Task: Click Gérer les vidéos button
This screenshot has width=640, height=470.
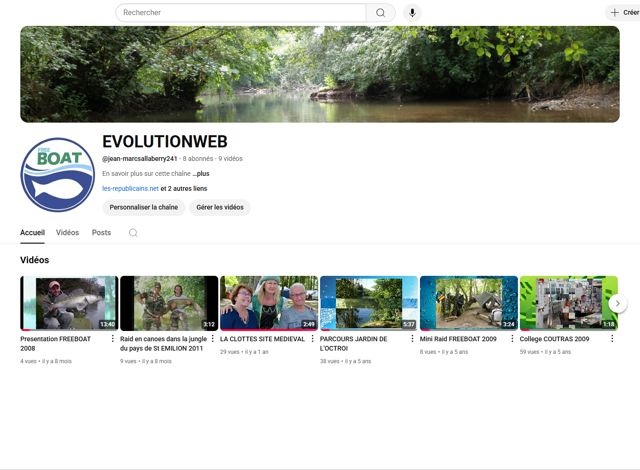Action: click(219, 207)
